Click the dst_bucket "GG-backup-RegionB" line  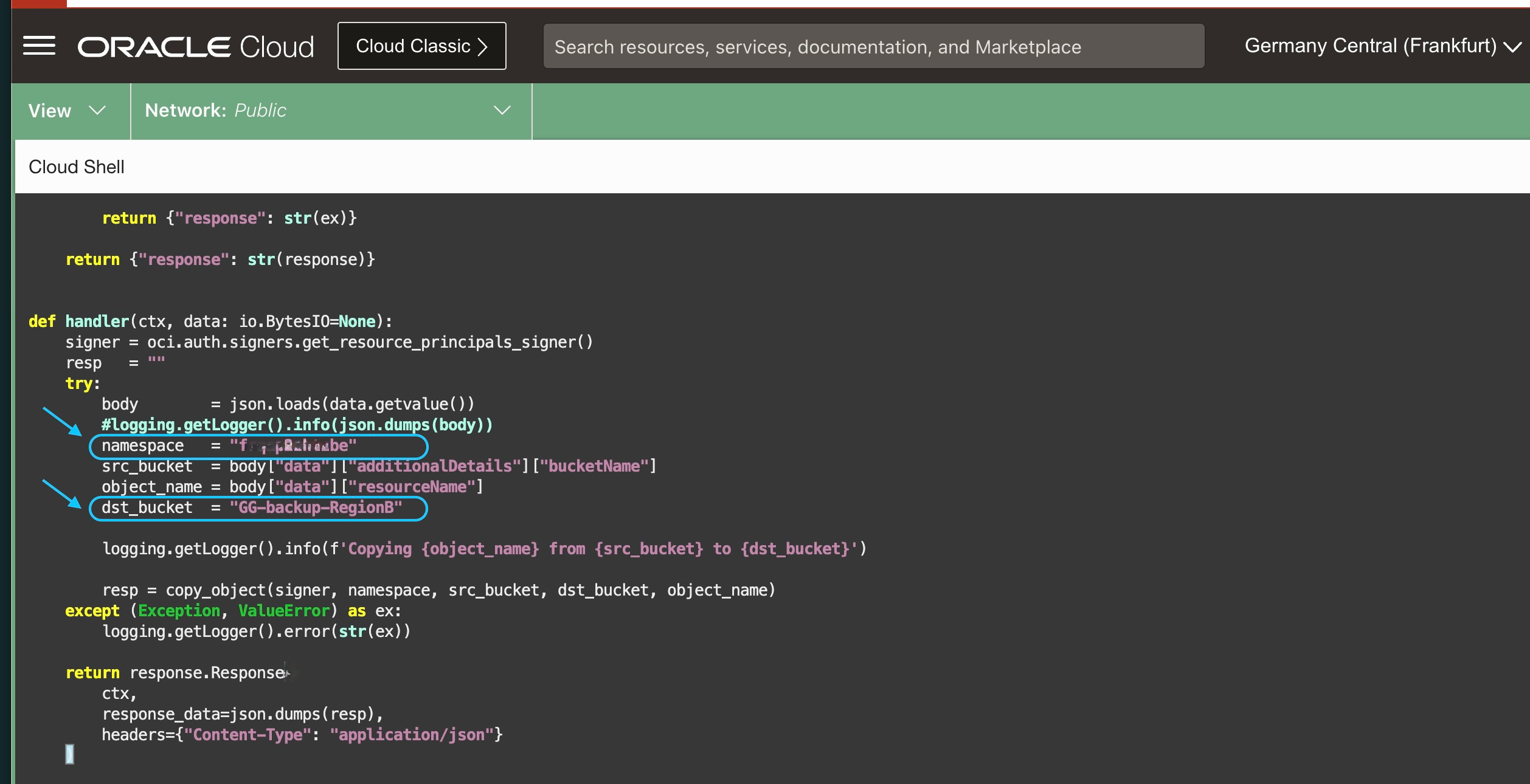pyautogui.click(x=252, y=508)
